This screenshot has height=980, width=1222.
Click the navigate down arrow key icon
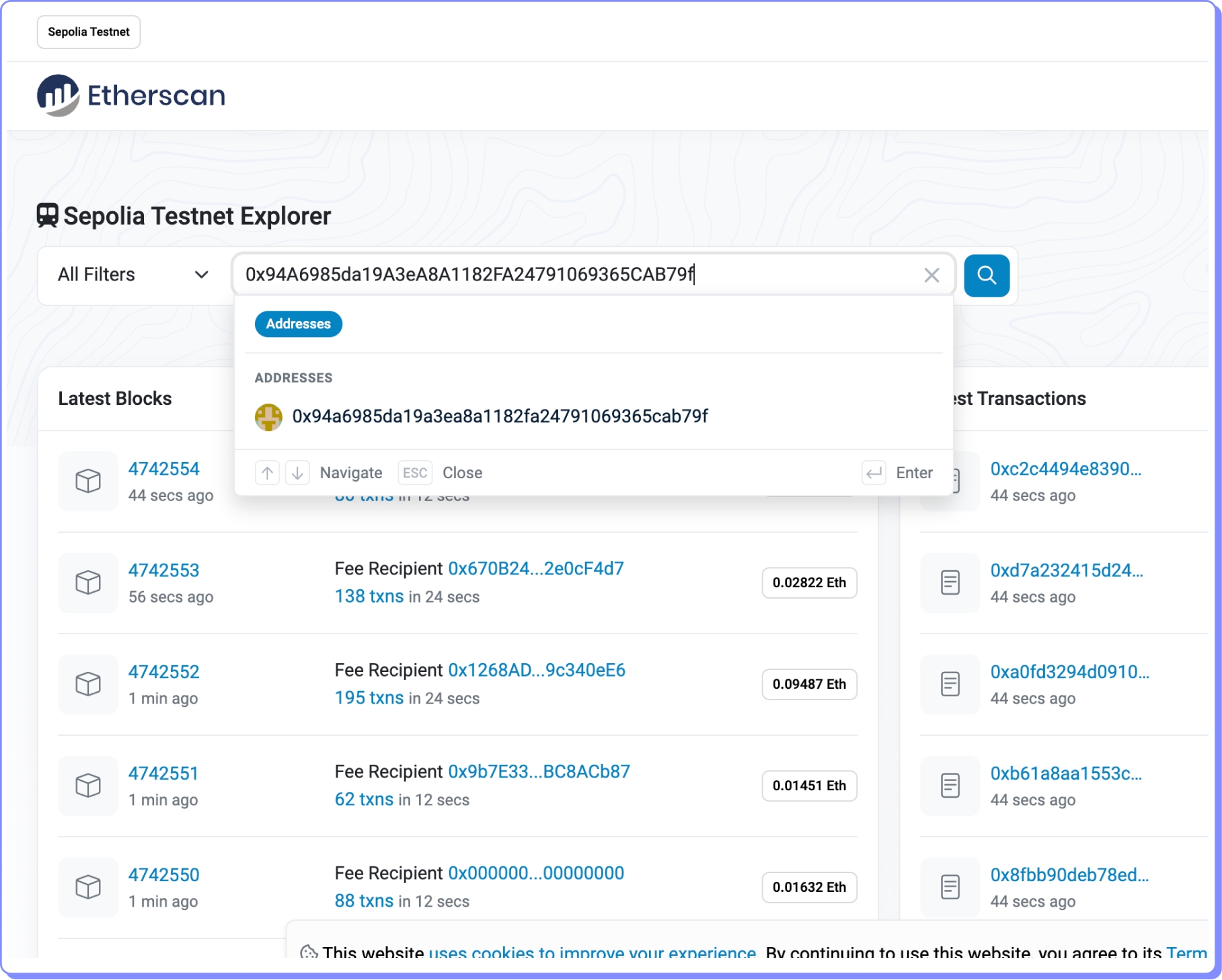point(297,473)
